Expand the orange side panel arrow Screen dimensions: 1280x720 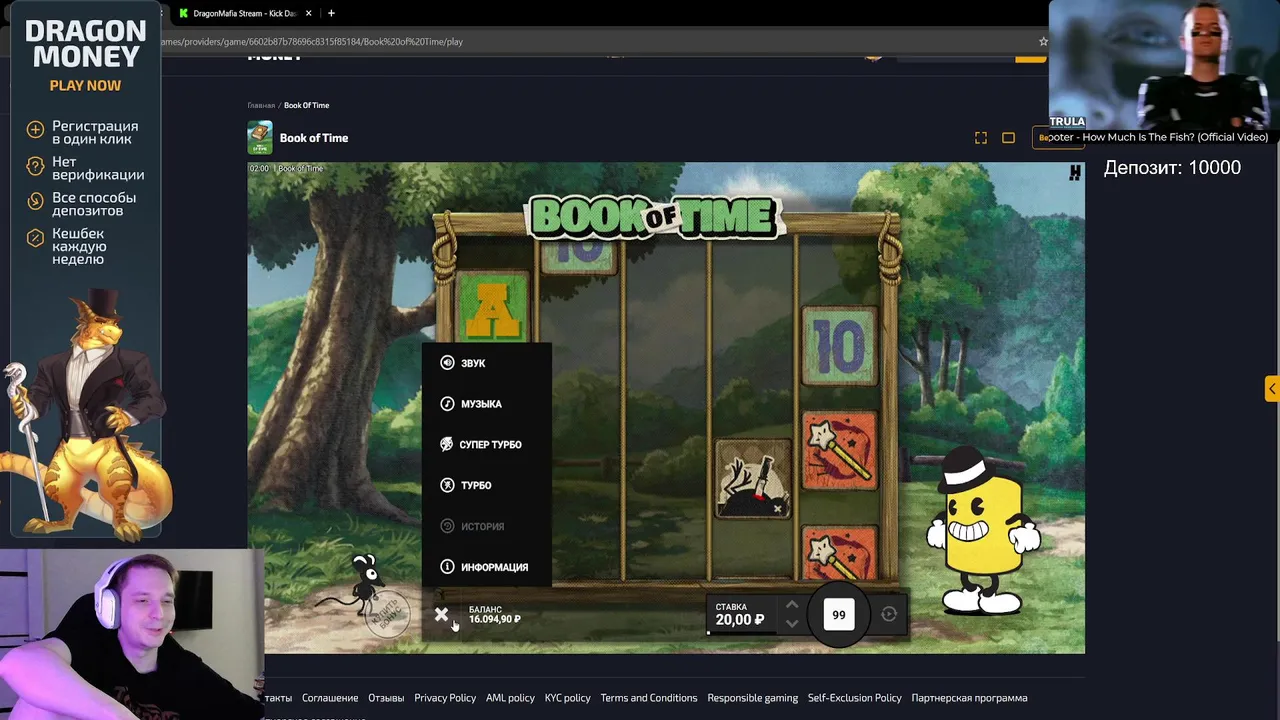point(1272,389)
